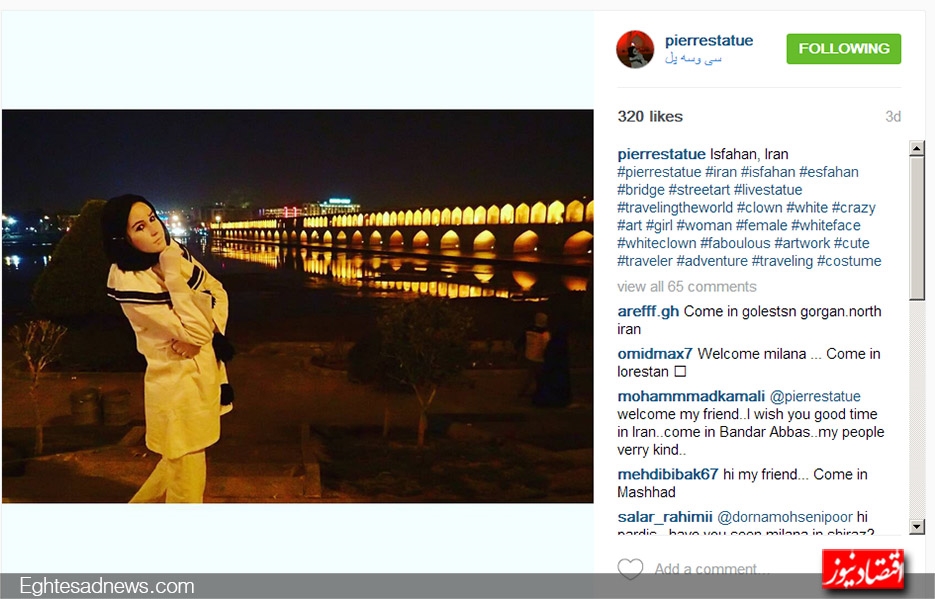Screen dimensions: 935x599
Task: Open omidmax7 commenter profile
Action: pyautogui.click(x=655, y=354)
